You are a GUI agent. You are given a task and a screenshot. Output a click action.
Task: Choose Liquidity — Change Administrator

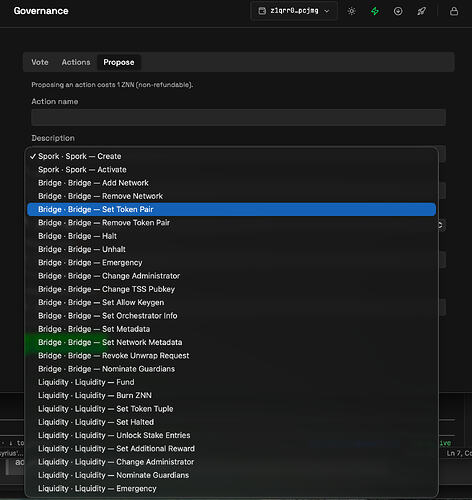[x=231, y=462]
